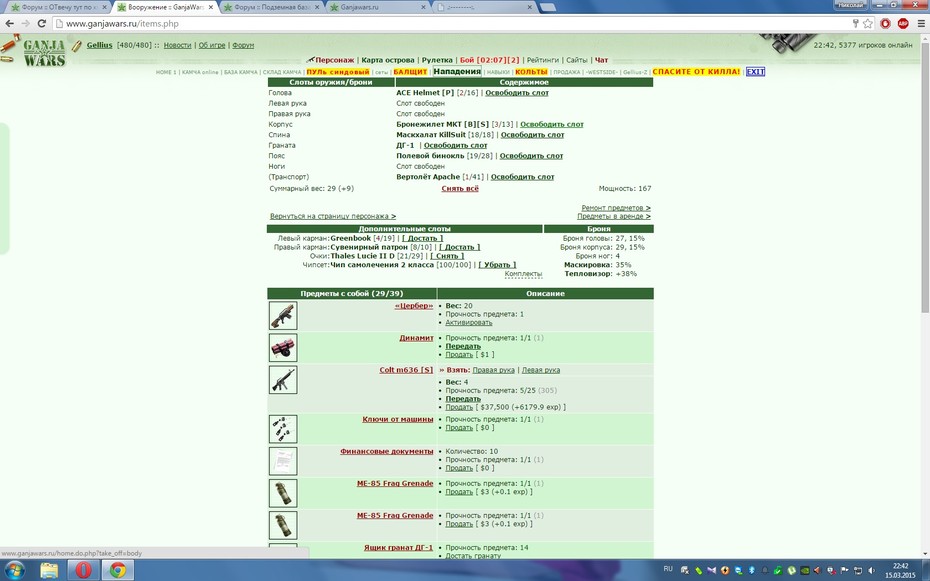Image resolution: width=930 pixels, height=581 pixels.
Task: Click the Colt m636 rifle icon
Action: 283,379
